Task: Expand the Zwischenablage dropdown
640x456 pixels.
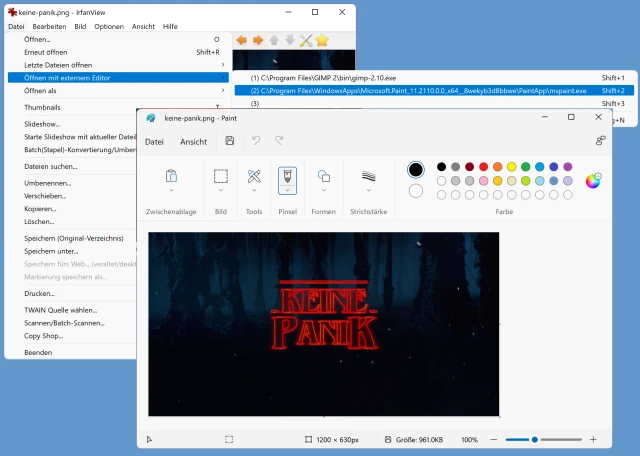Action: coord(171,190)
